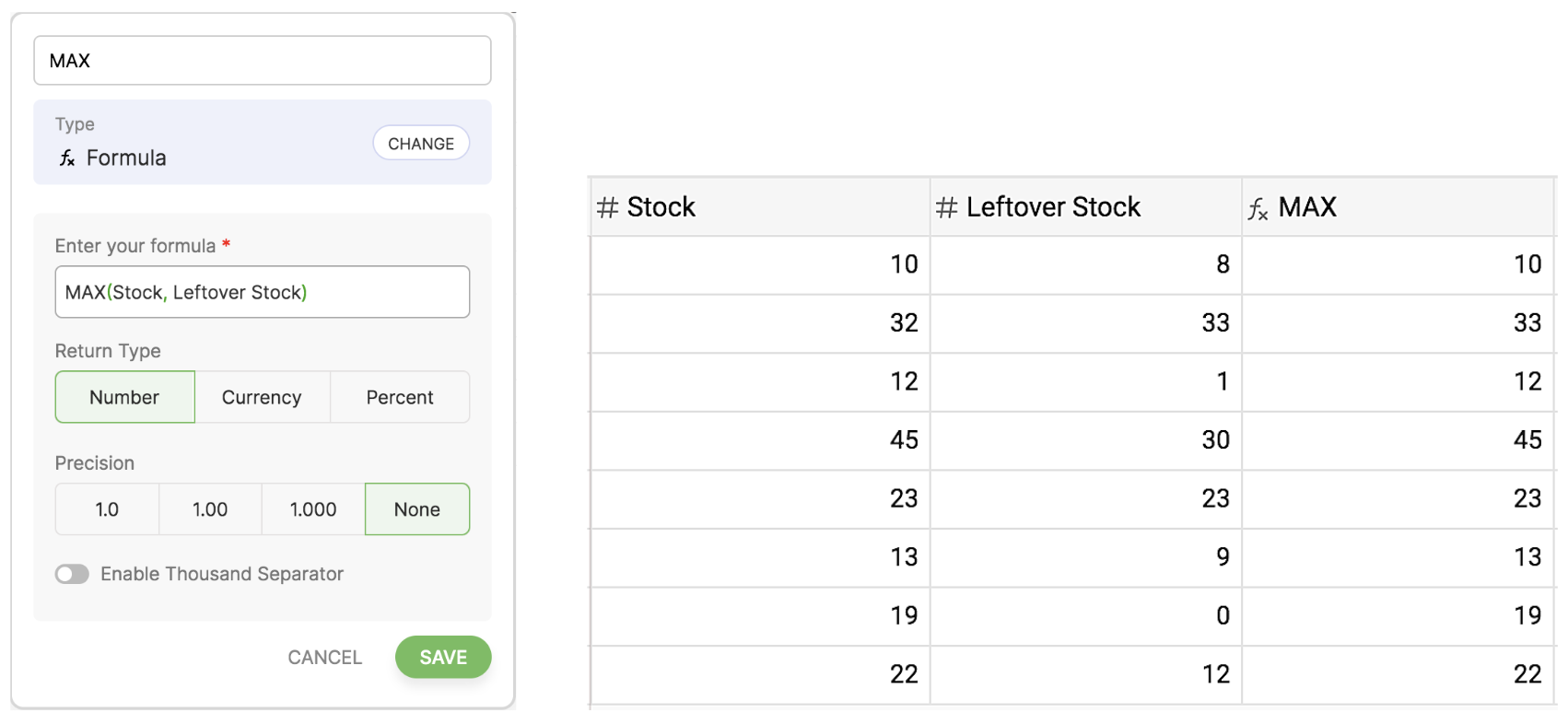Image resolution: width=1568 pixels, height=724 pixels.
Task: Save the formula field
Action: coord(443,658)
